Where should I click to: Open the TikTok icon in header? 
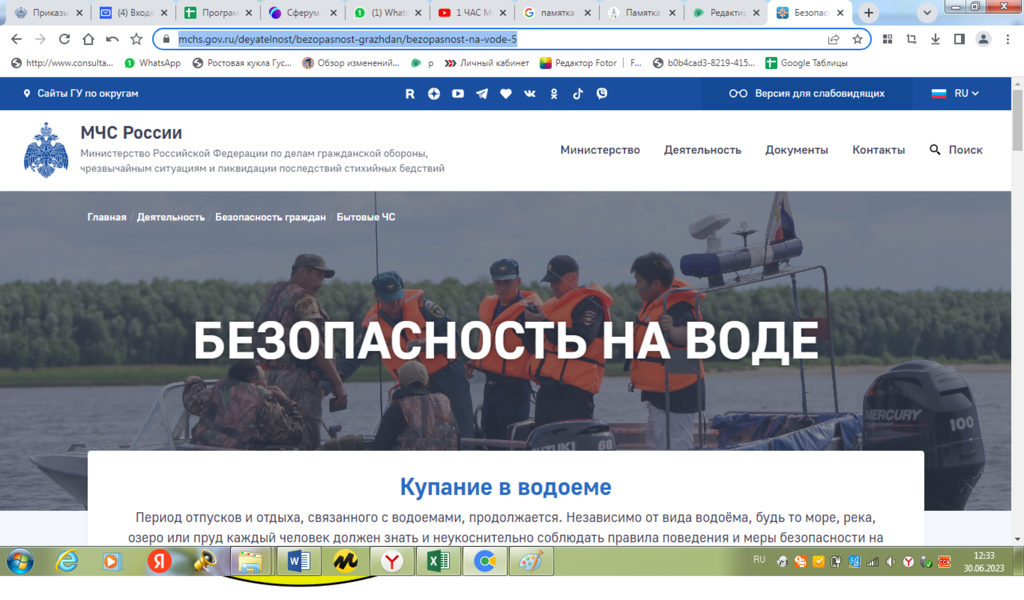pyautogui.click(x=578, y=93)
